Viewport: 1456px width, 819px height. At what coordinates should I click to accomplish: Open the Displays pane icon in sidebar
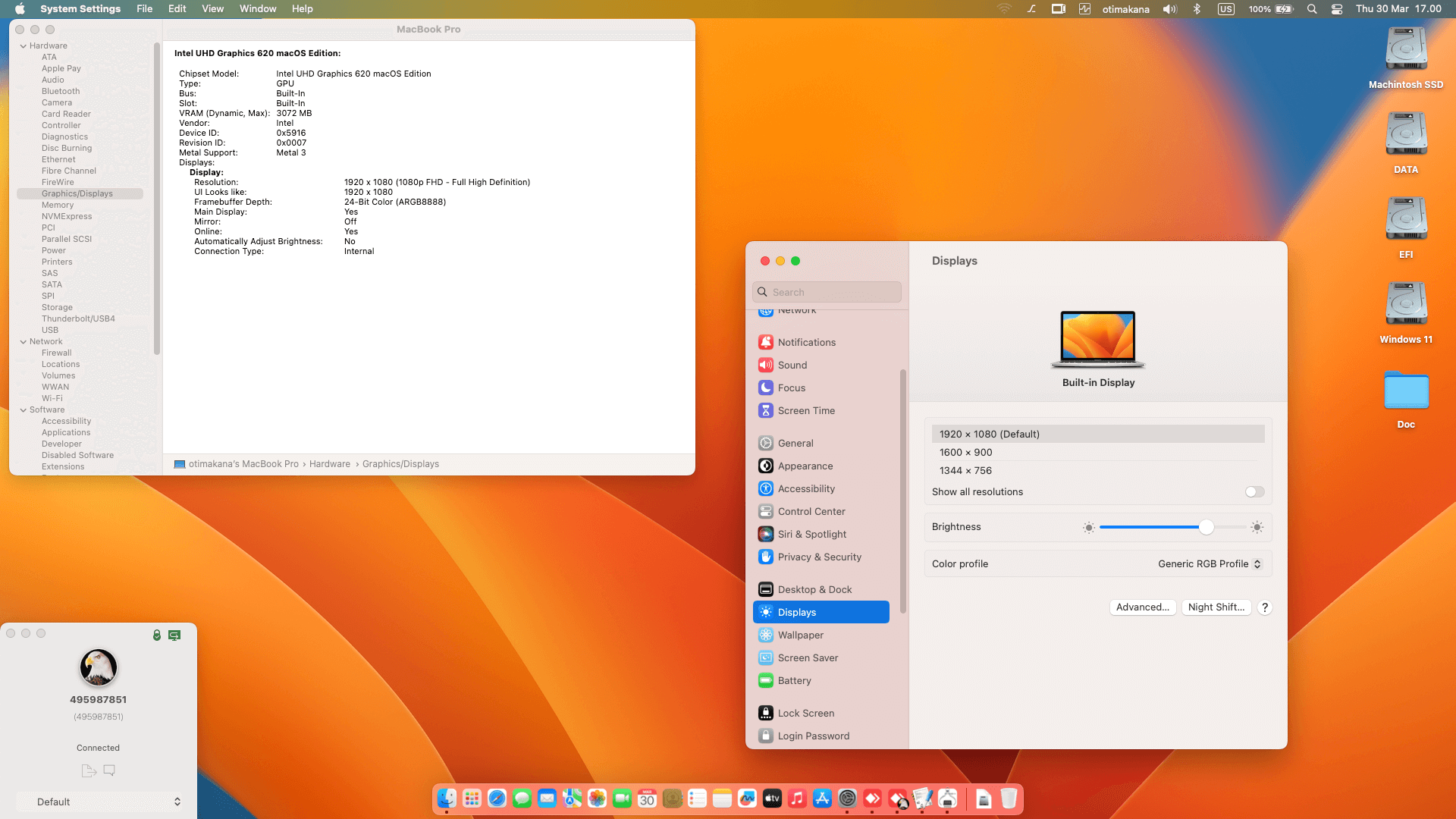766,612
